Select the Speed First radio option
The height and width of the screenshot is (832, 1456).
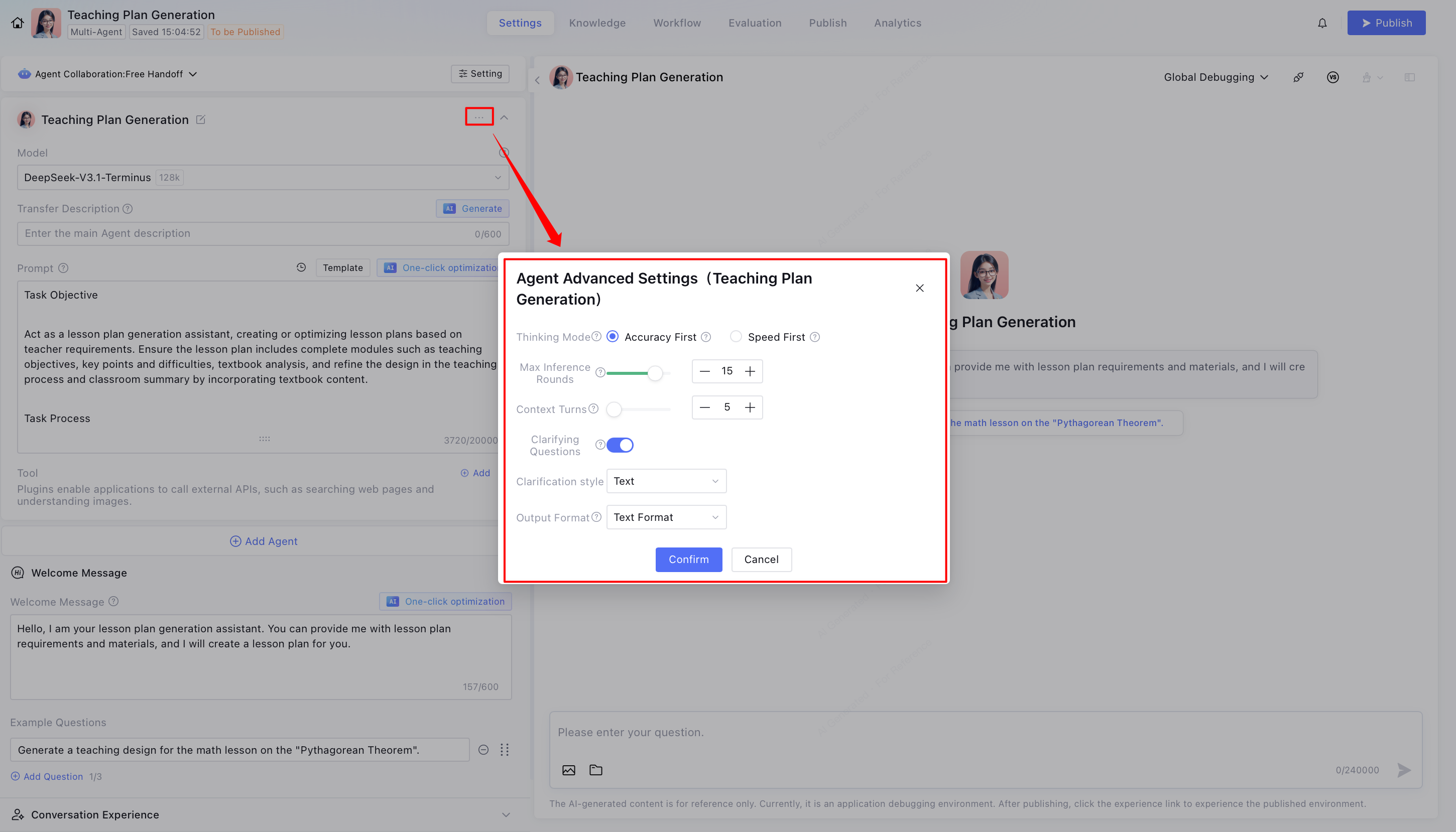point(736,337)
